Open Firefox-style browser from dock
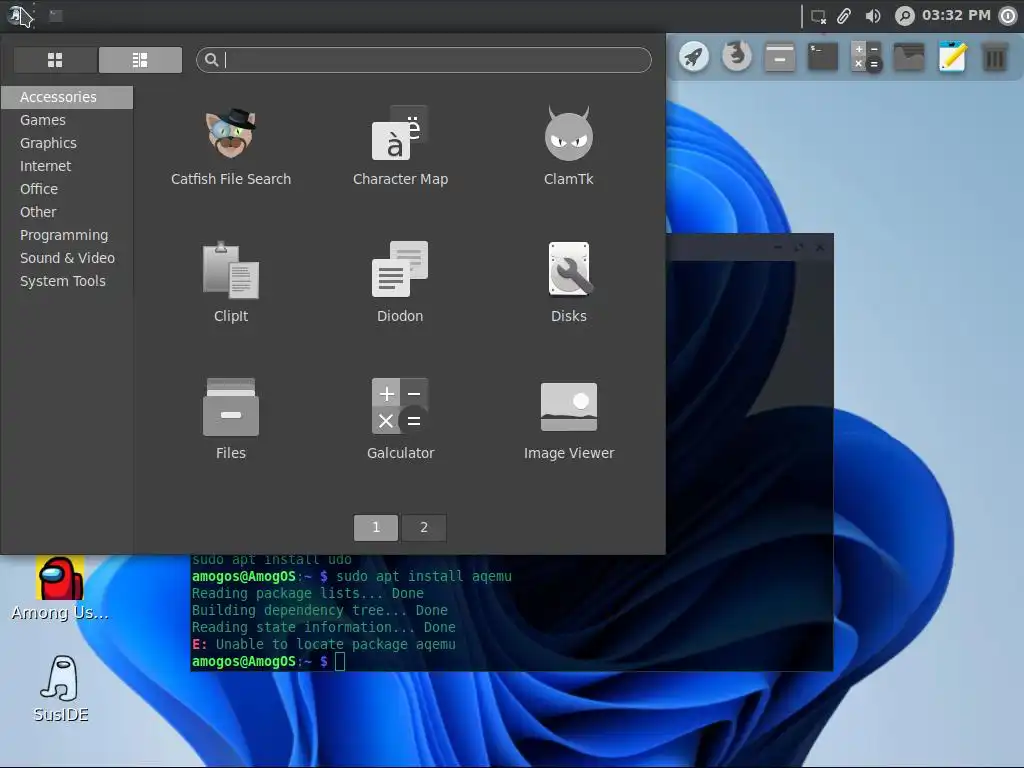This screenshot has height=768, width=1024. pyautogui.click(x=737, y=57)
